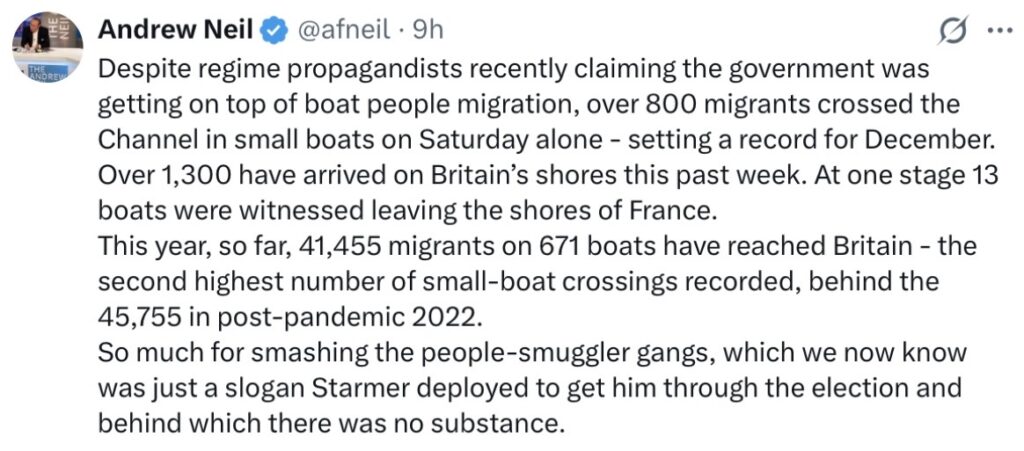Viewport: 1024px width, 451px height.
Task: Open the three-dot more options menu
Action: [997, 31]
